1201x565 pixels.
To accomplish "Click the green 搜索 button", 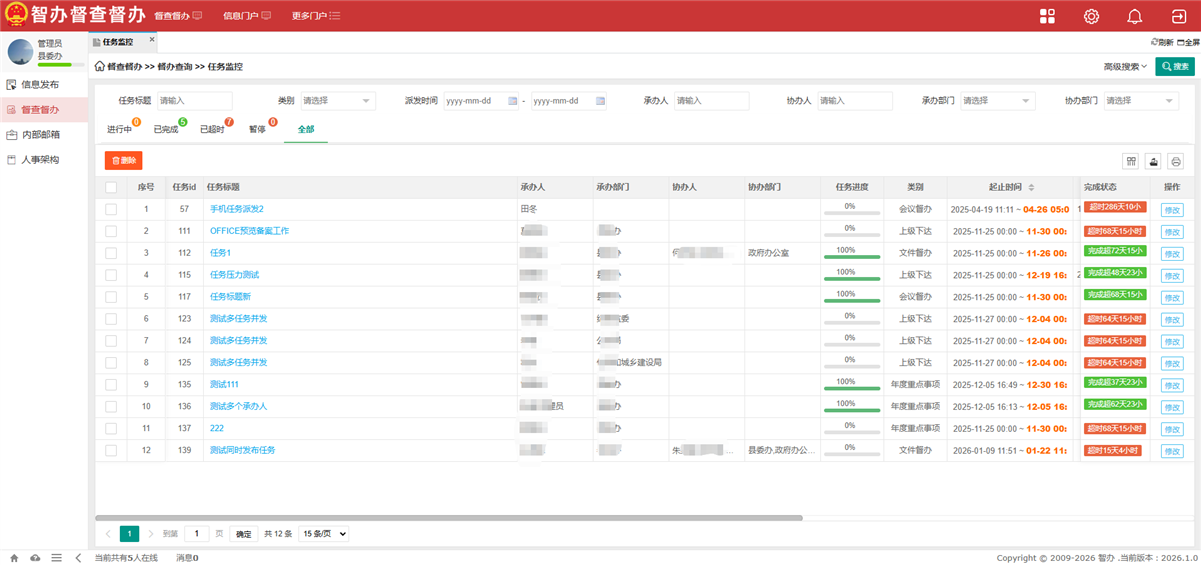I will pos(1174,67).
